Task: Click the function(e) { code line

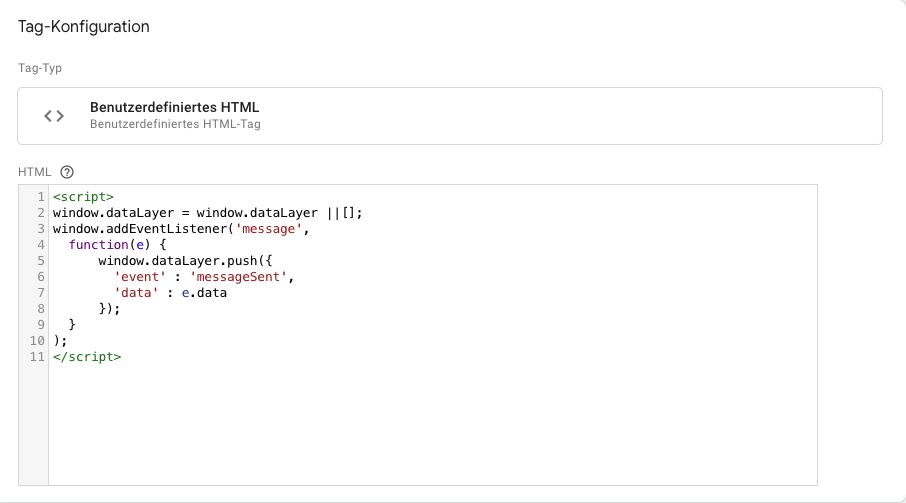Action: (x=117, y=245)
